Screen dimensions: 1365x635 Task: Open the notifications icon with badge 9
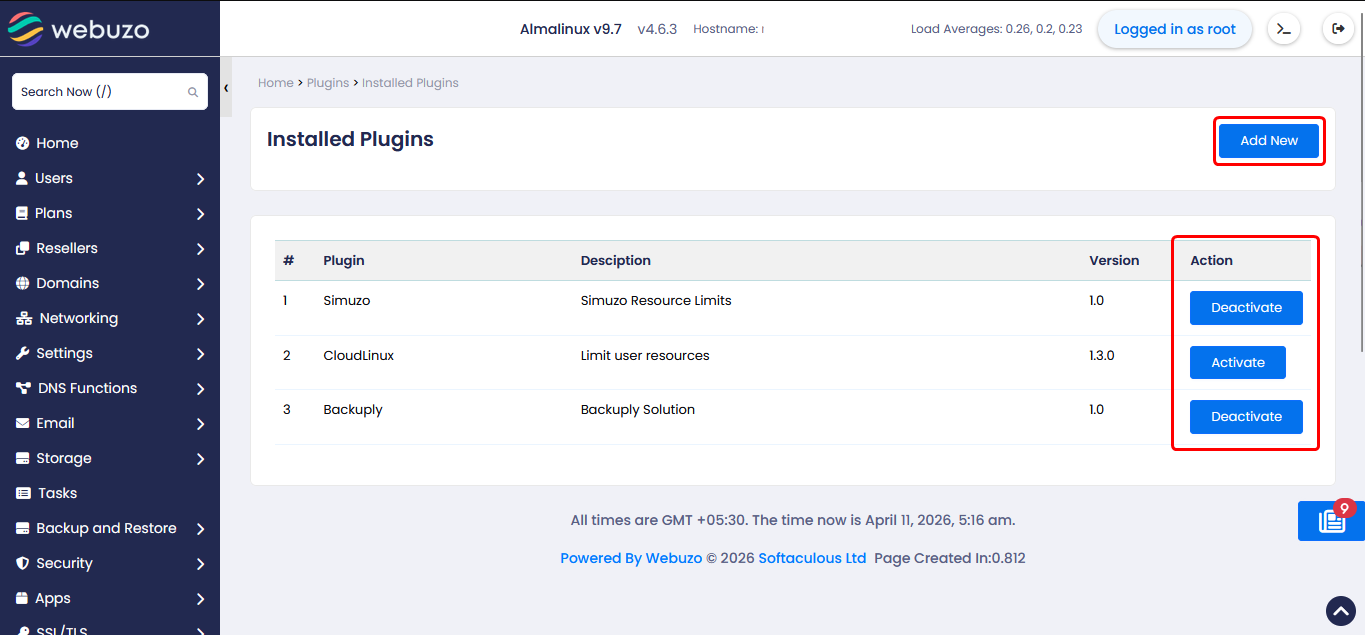pos(1331,521)
